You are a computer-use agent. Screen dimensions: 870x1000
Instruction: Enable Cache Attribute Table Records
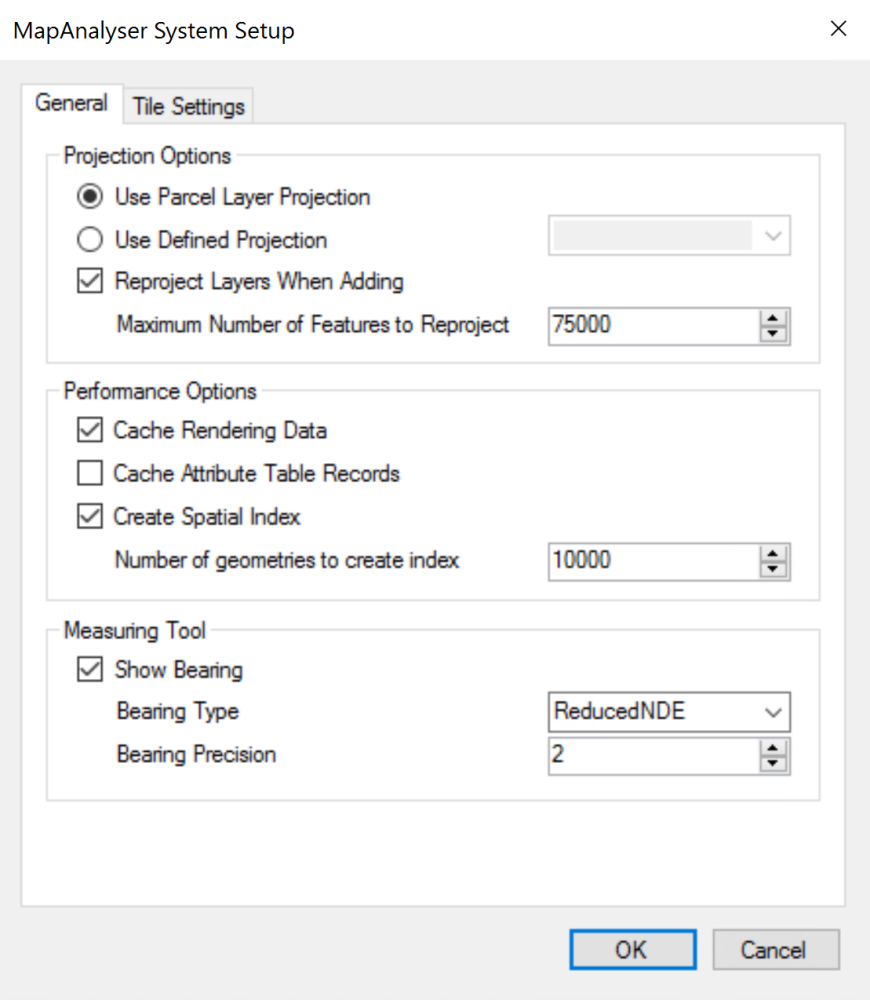(x=89, y=473)
